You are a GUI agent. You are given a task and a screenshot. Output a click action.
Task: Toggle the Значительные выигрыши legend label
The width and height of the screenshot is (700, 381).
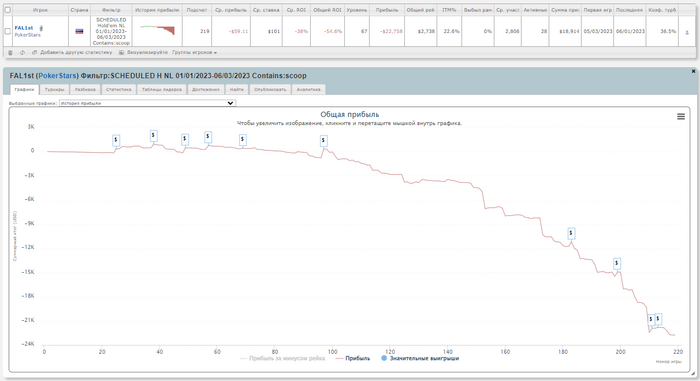(x=425, y=358)
